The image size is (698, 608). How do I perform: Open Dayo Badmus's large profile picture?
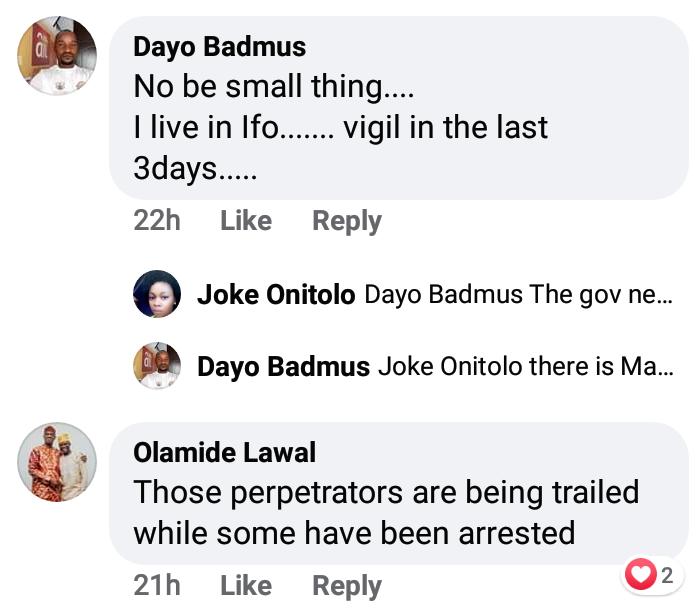tap(57, 56)
